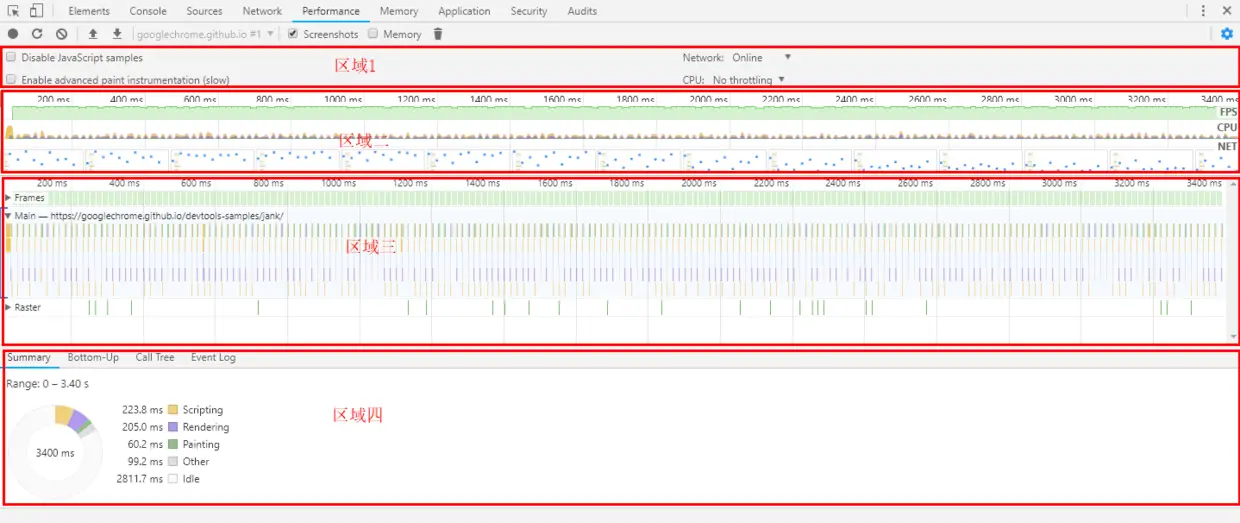The image size is (1240, 523).
Task: Click the CPU chart label in overview
Action: (x=1227, y=128)
